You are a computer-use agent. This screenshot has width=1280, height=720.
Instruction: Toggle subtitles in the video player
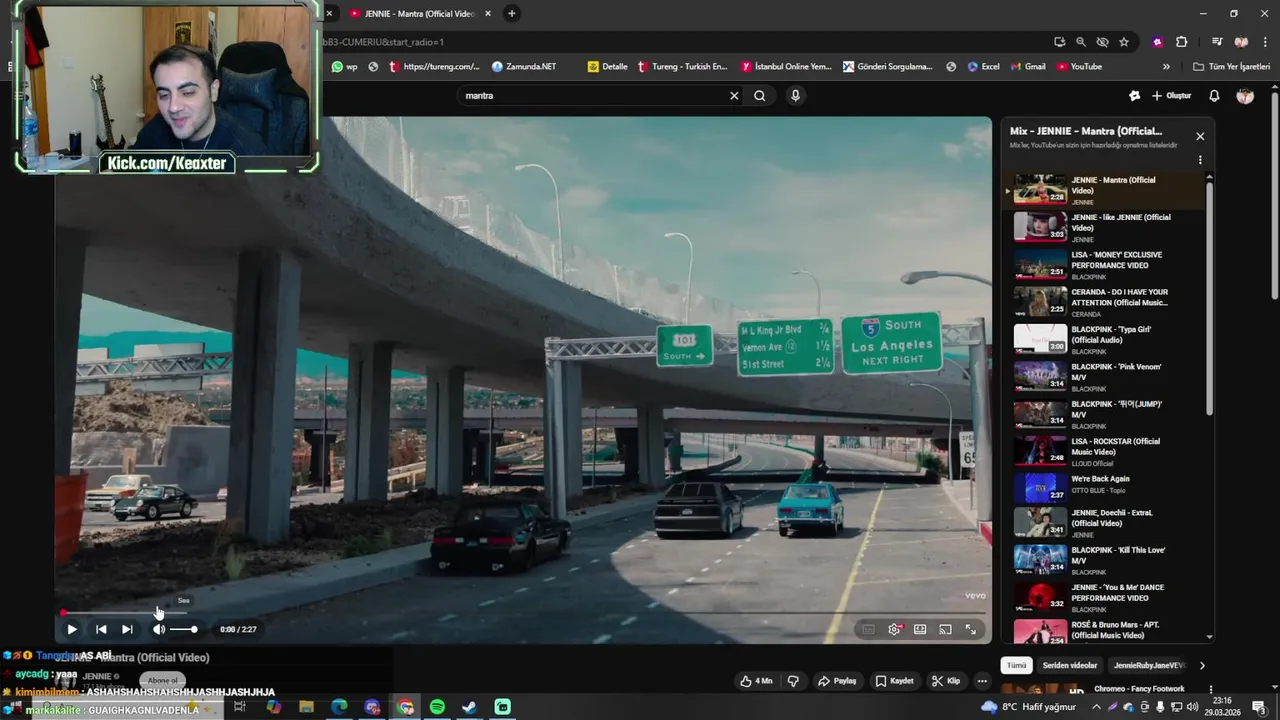coord(868,629)
